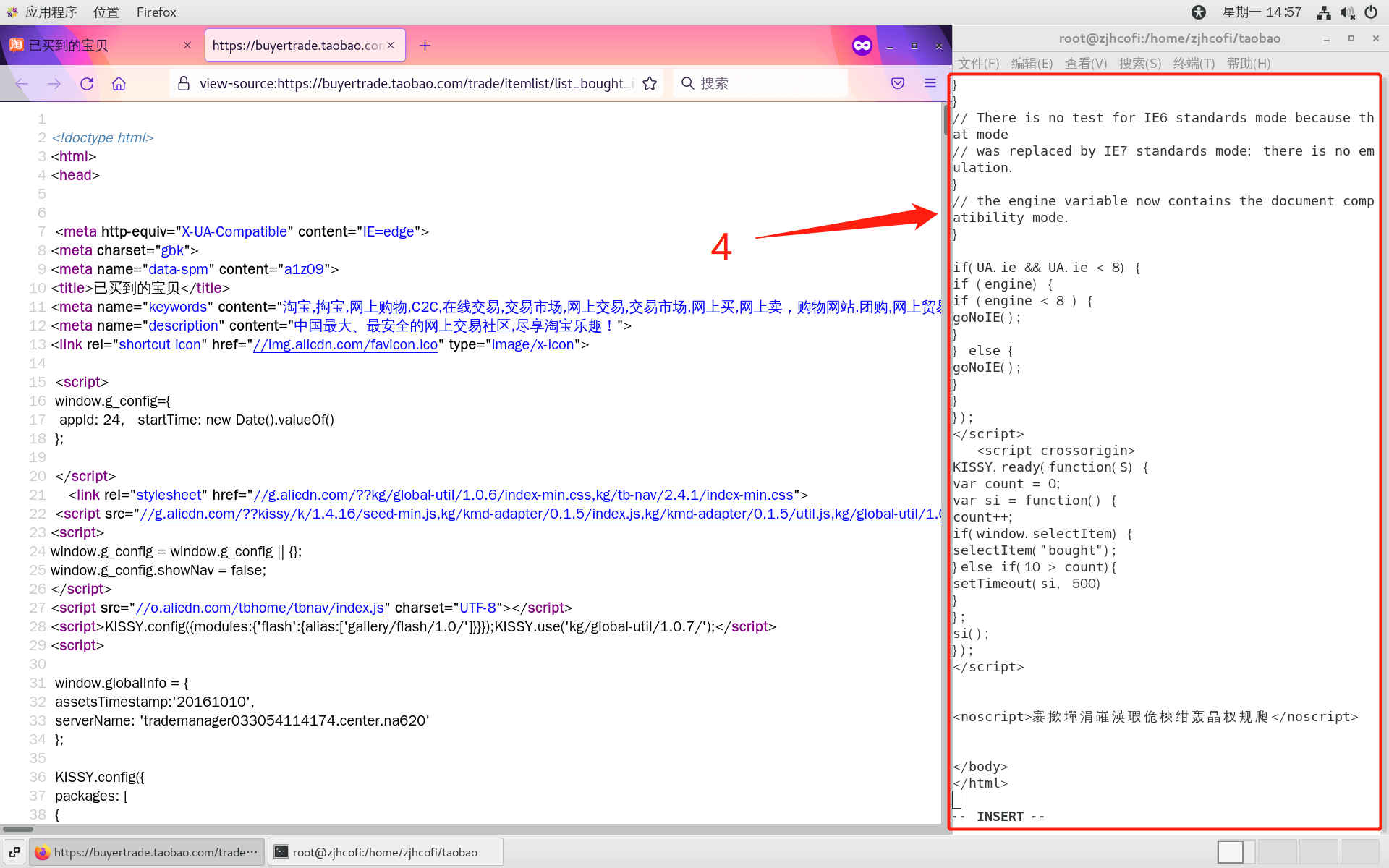The width and height of the screenshot is (1389, 868).
Task: Open a new tab with plus button
Action: point(425,46)
